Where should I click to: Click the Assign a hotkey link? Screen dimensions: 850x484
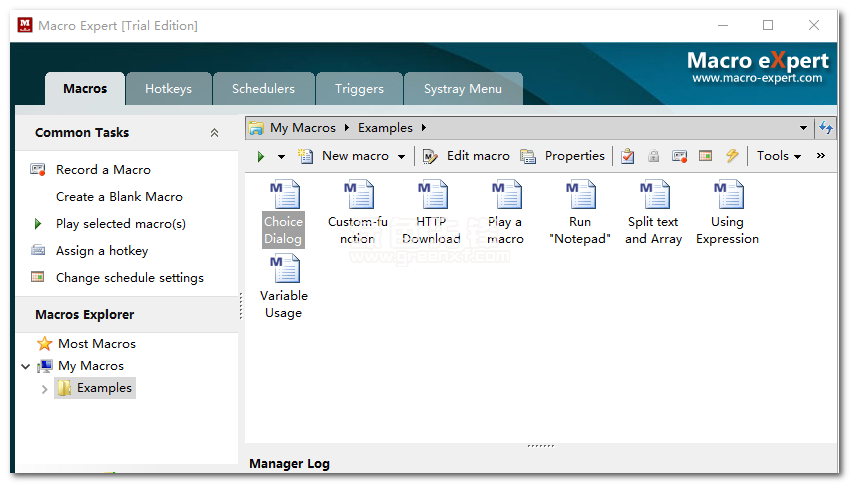pyautogui.click(x=102, y=251)
